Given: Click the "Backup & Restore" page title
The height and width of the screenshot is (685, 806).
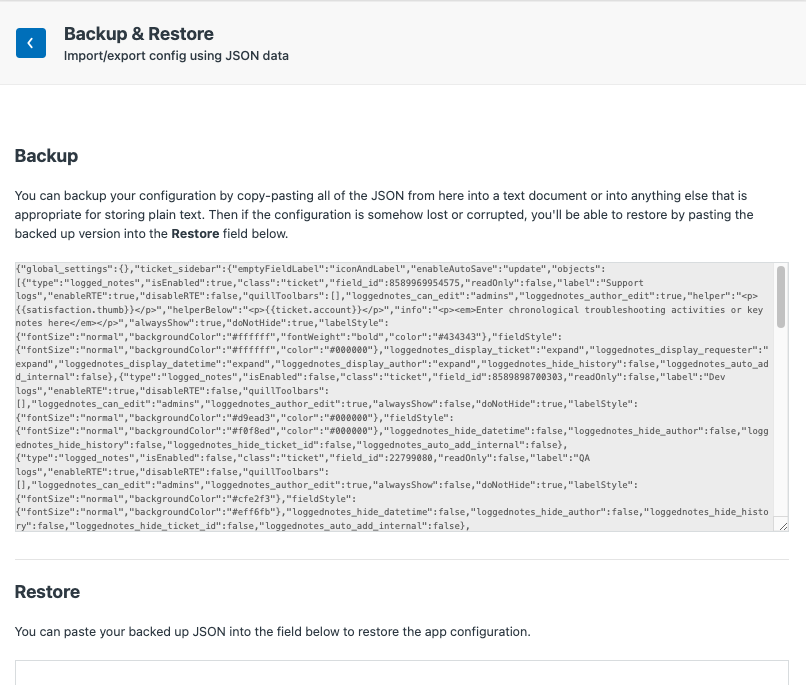Looking at the screenshot, I should click(x=139, y=34).
